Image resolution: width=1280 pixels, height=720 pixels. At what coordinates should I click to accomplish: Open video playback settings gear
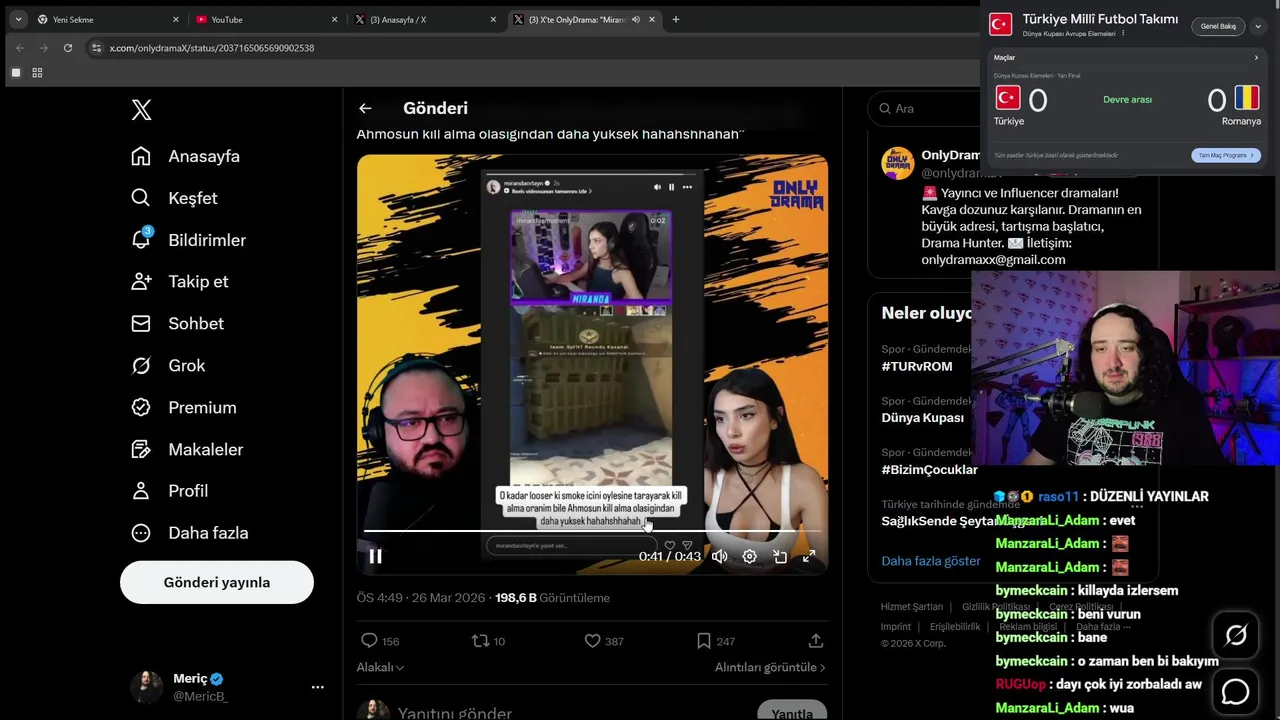pos(749,556)
